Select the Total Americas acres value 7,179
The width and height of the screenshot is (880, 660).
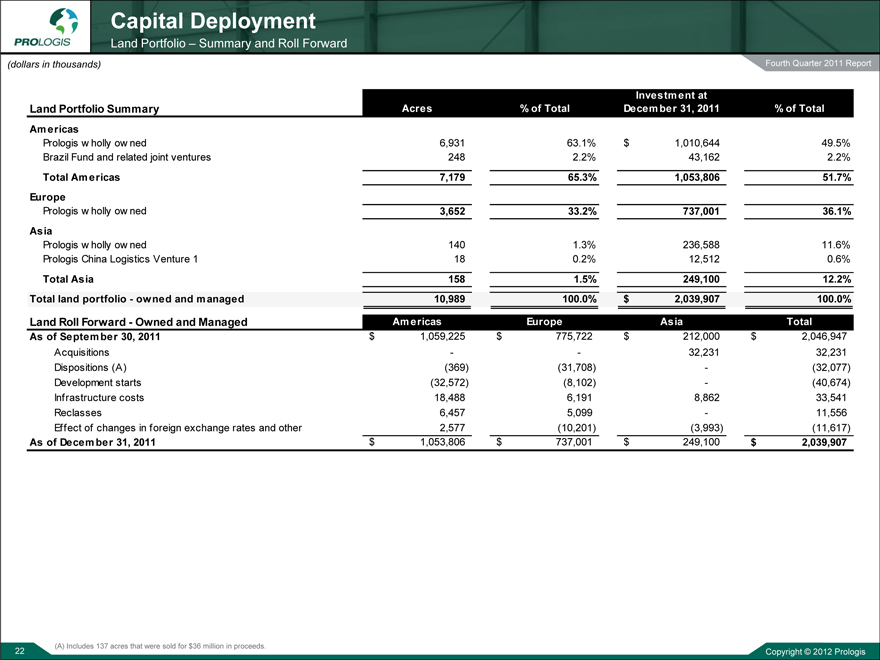(x=449, y=177)
